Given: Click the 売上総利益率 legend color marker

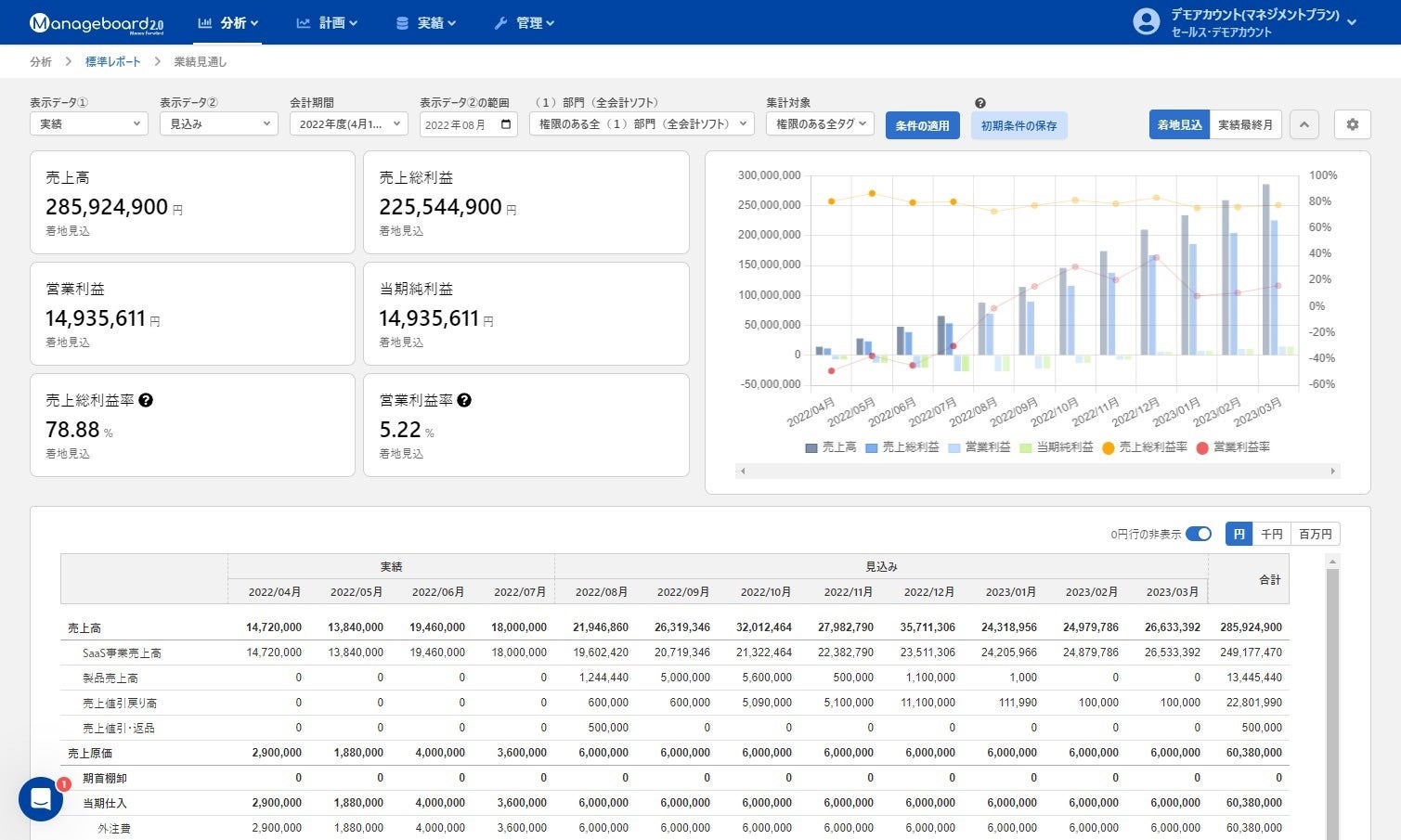Looking at the screenshot, I should click(1108, 447).
